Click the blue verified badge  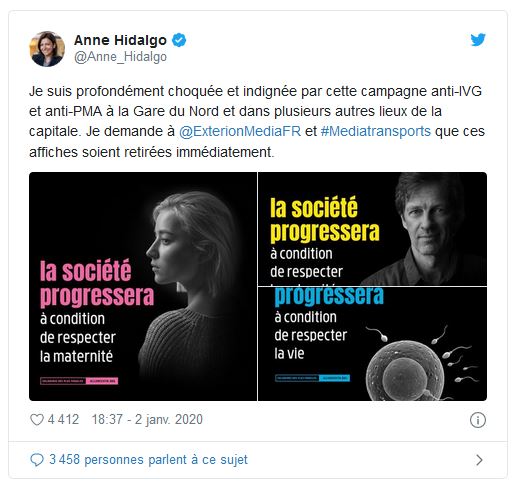click(179, 40)
